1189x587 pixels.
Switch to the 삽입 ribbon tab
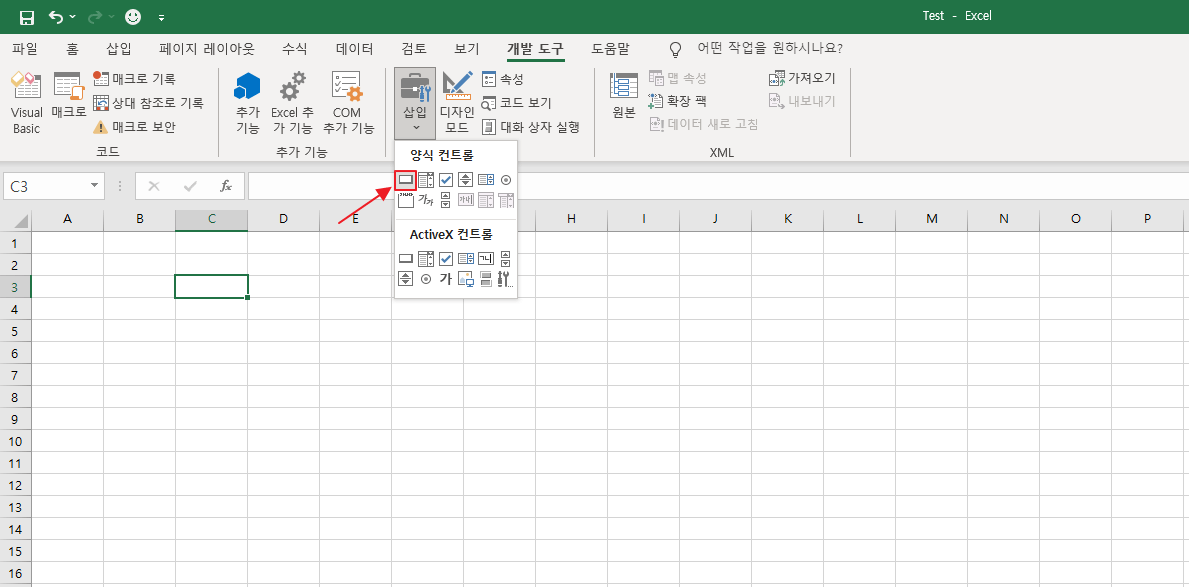119,49
